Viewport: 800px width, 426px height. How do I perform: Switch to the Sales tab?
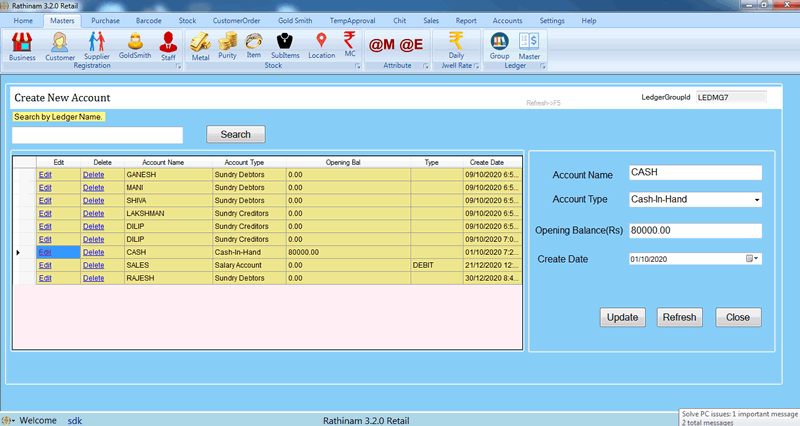[x=431, y=21]
